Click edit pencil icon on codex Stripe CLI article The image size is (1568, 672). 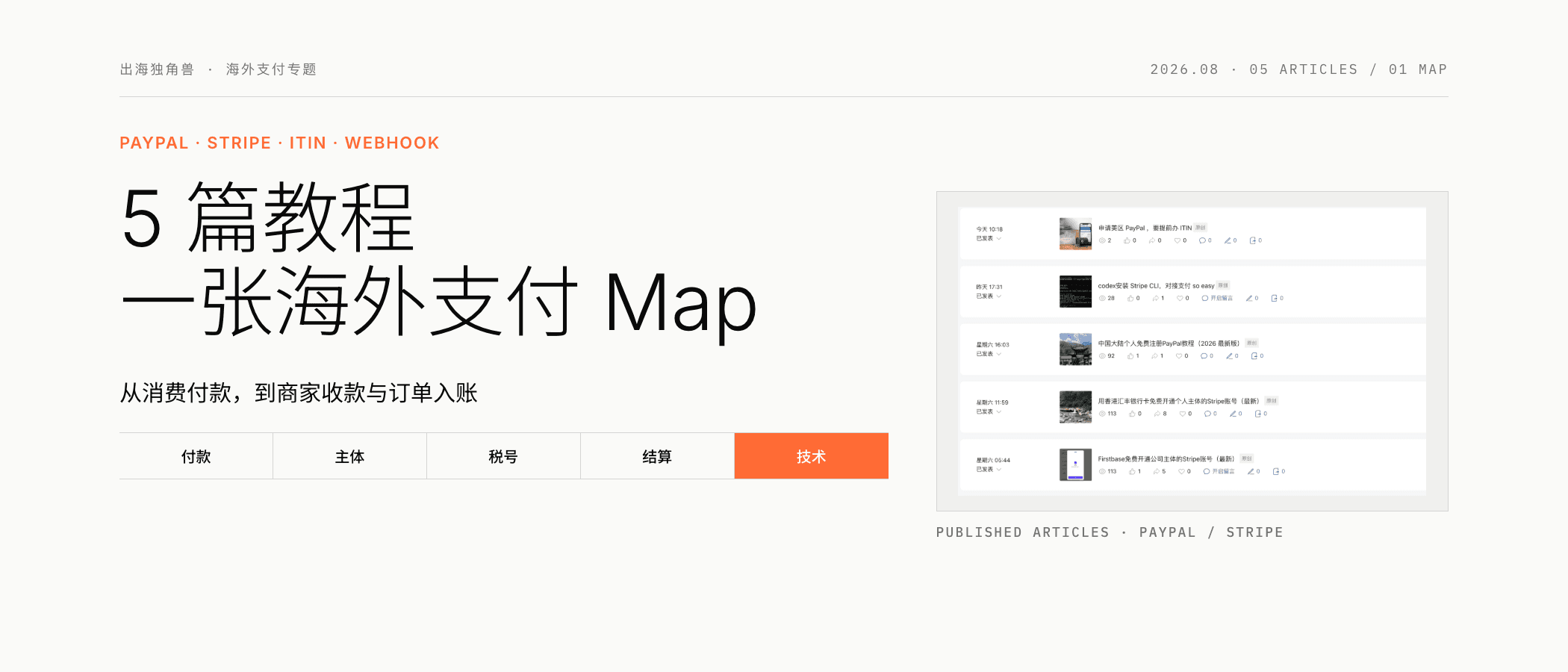[1249, 298]
